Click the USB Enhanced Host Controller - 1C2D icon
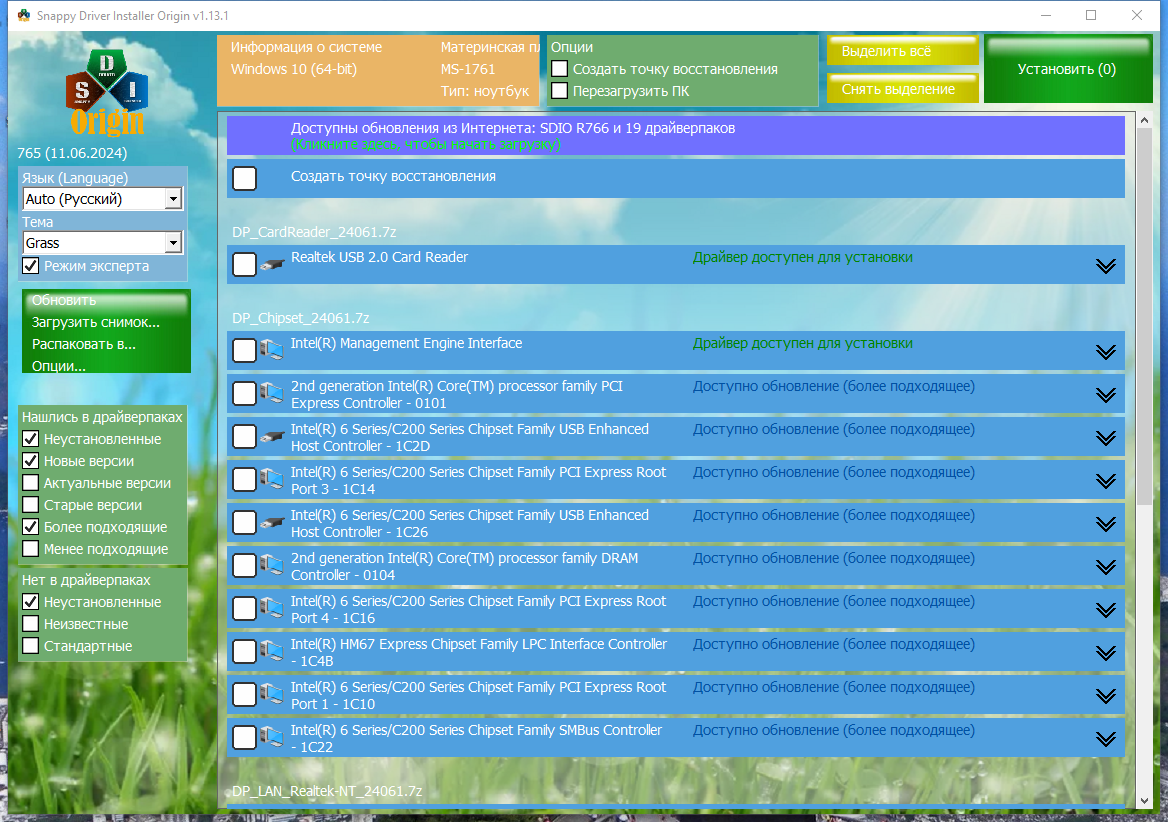1168x822 pixels. coord(272,436)
